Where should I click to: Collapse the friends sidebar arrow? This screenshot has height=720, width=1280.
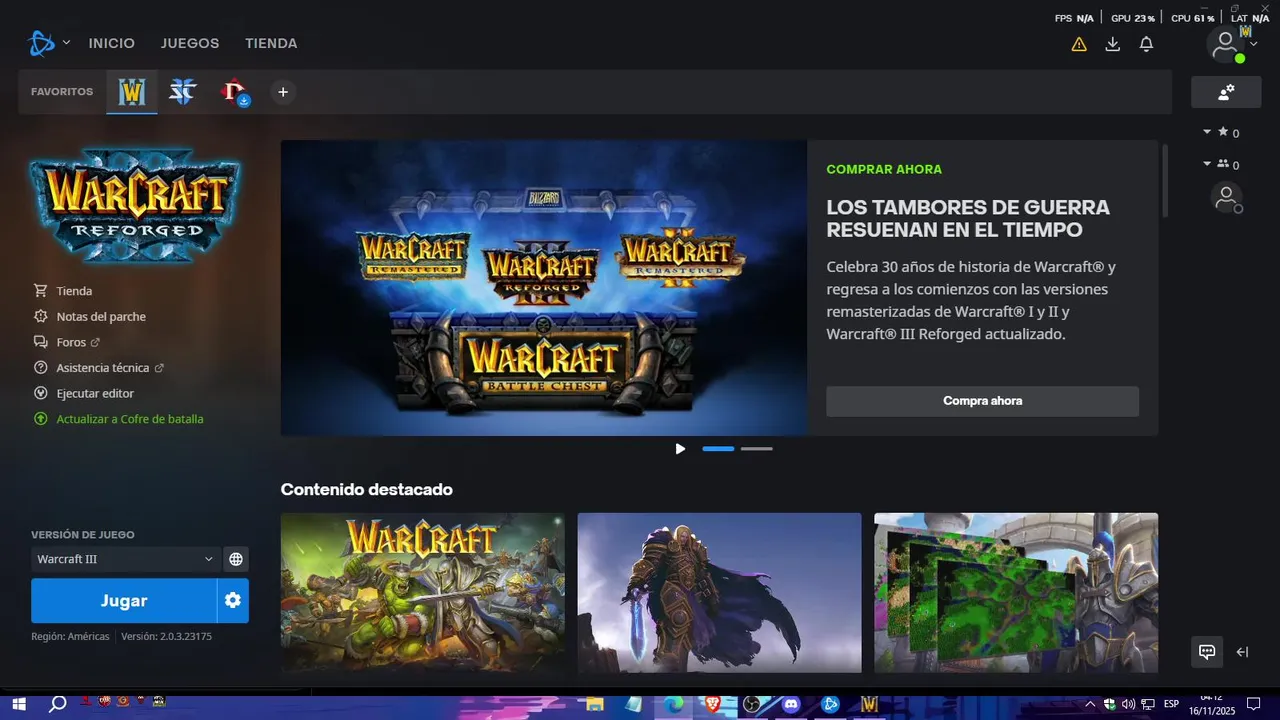pyautogui.click(x=1242, y=652)
